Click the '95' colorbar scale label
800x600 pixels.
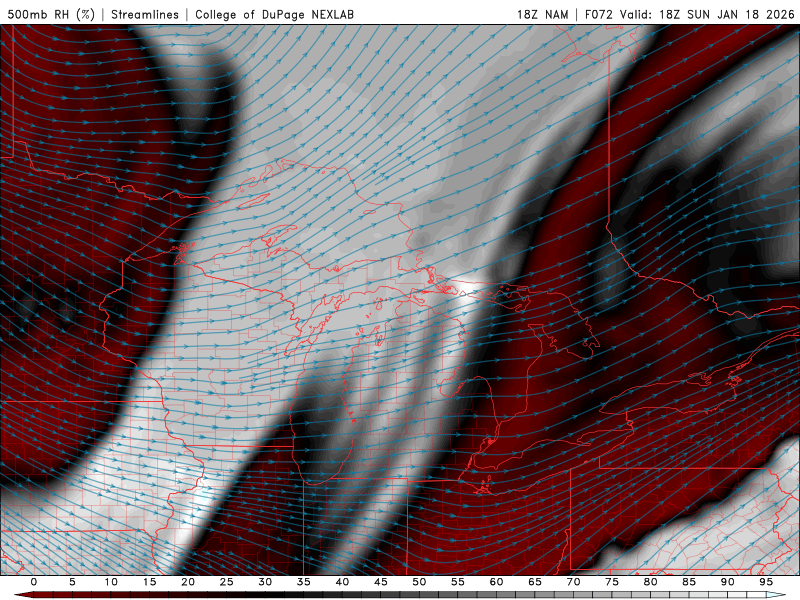coord(766,582)
